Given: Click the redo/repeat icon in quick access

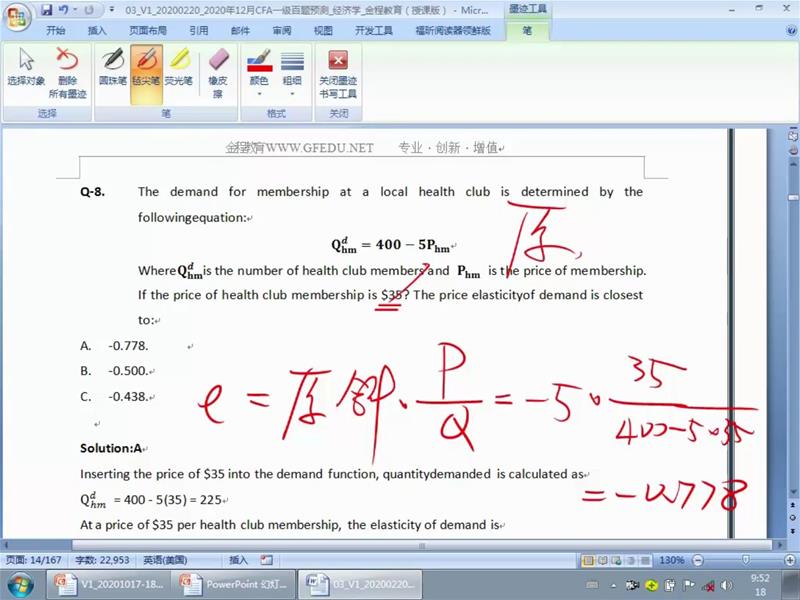Looking at the screenshot, I should pyautogui.click(x=89, y=10).
